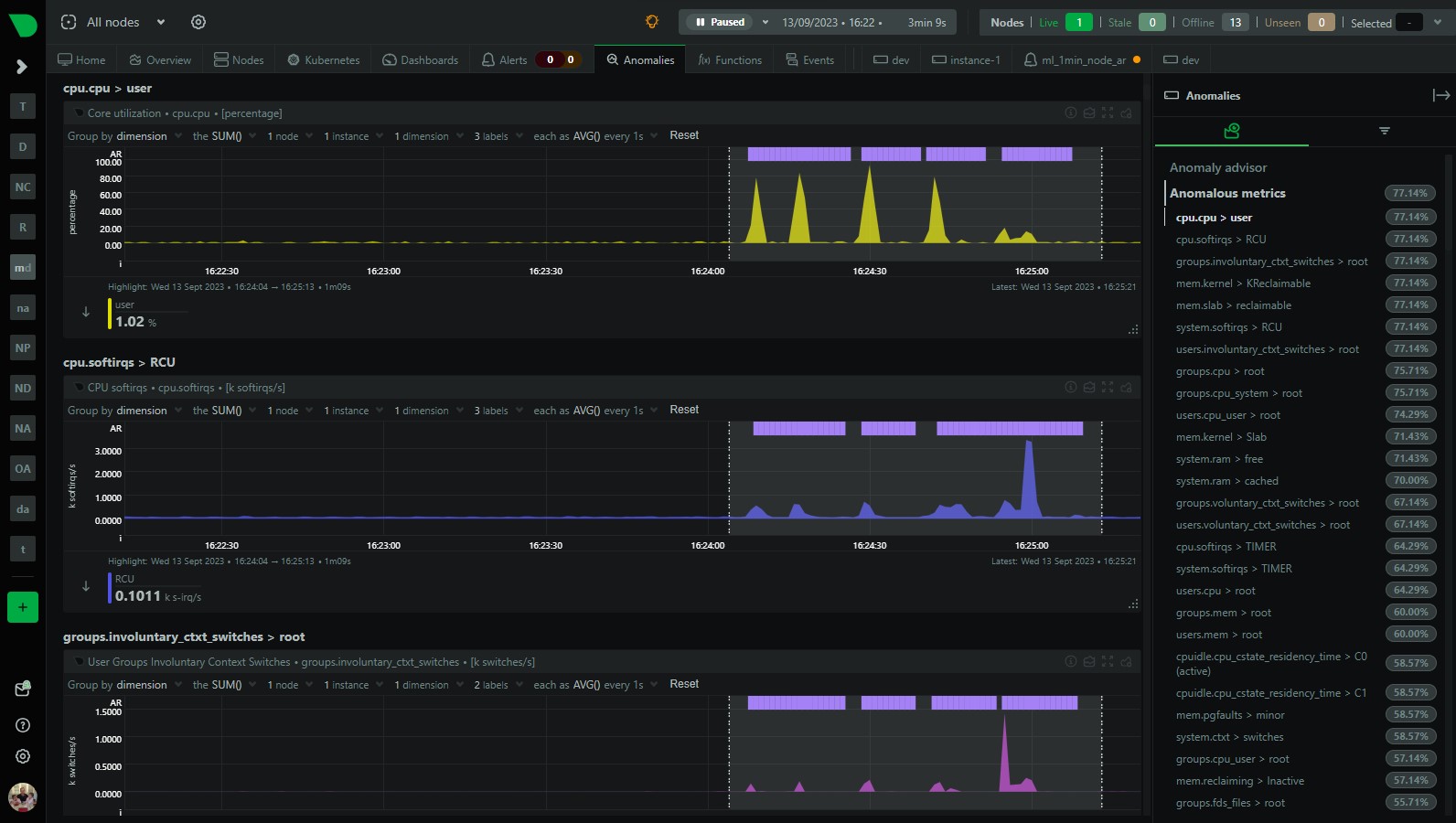Click the yellow user dimension color bar
Image resolution: width=1456 pixels, height=823 pixels.
pos(110,314)
